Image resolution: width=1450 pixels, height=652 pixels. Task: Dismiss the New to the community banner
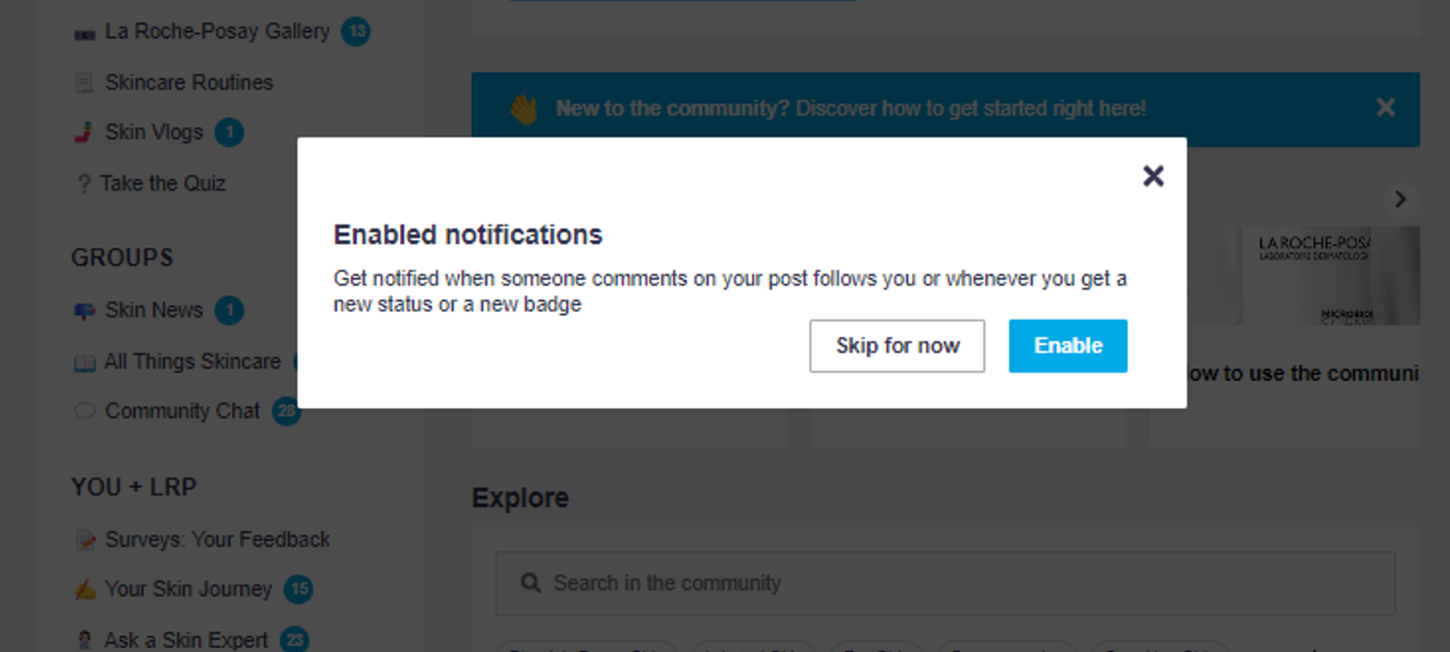click(x=1385, y=108)
